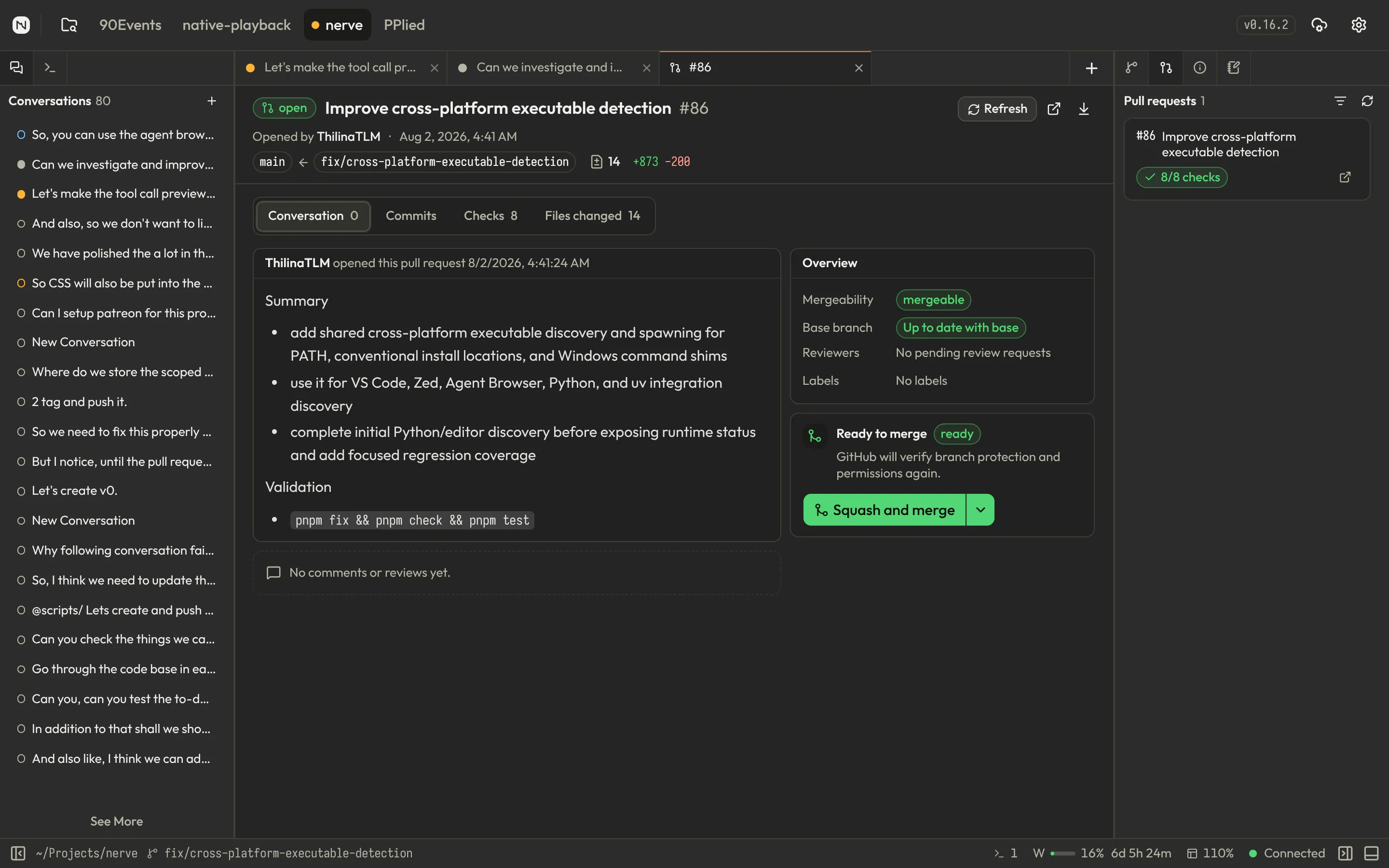Viewport: 1389px width, 868px height.
Task: Close the 'Can we investigate' tab
Action: tap(646, 68)
